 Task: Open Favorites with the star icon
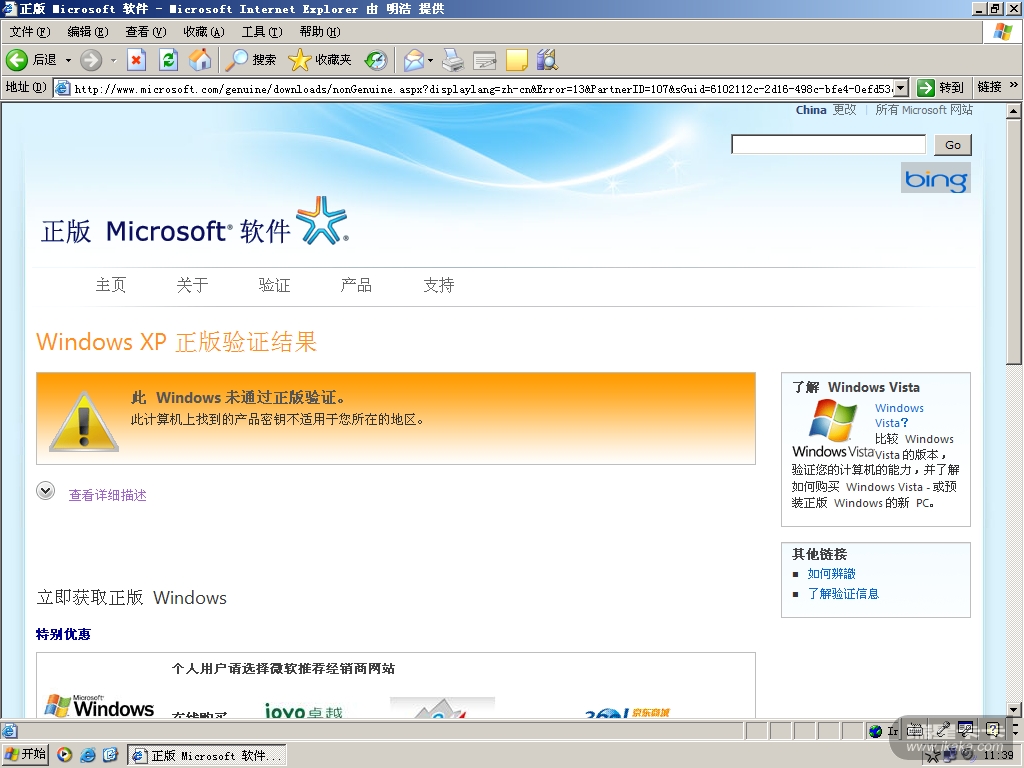[299, 60]
